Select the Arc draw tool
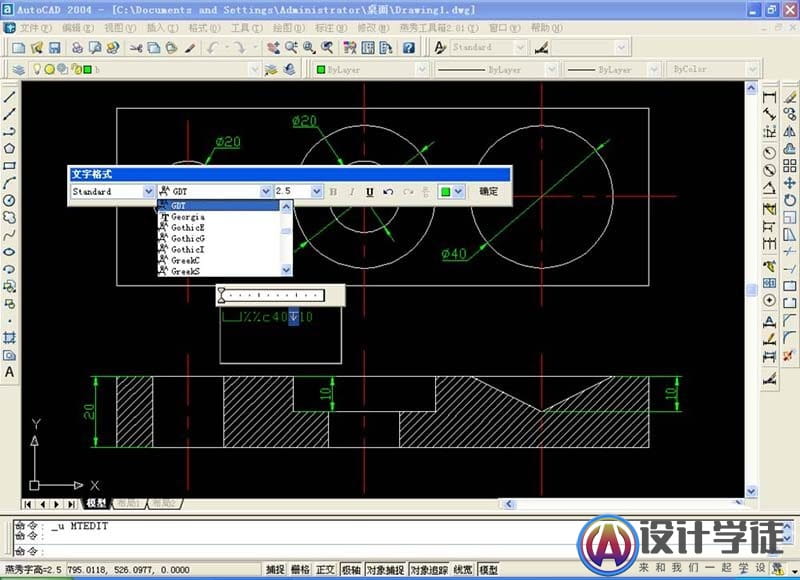The image size is (800, 580). click(x=9, y=183)
